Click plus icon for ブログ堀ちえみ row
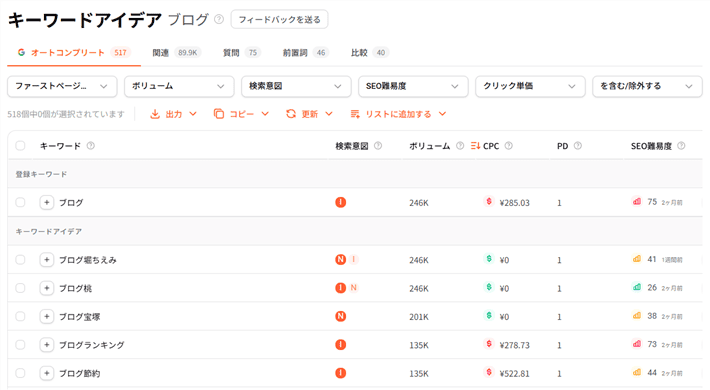This screenshot has height=390, width=710. click(47, 260)
